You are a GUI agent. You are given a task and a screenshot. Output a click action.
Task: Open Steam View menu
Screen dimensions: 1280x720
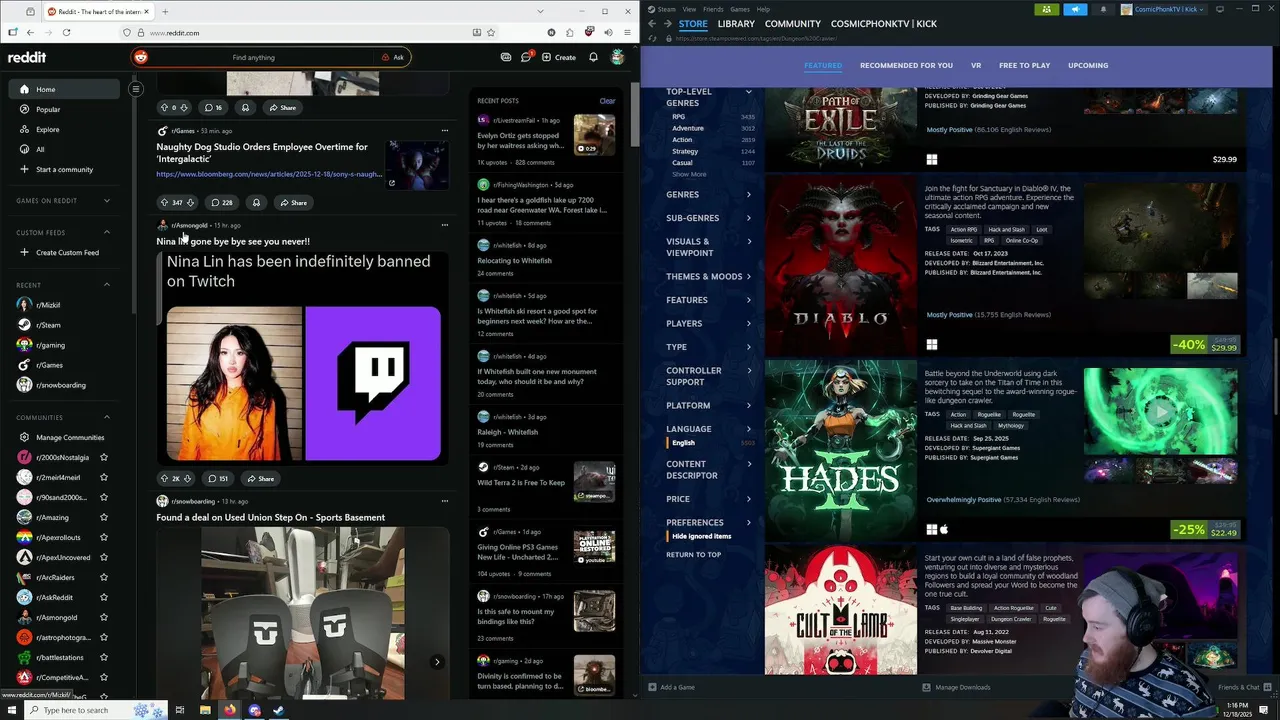(689, 9)
